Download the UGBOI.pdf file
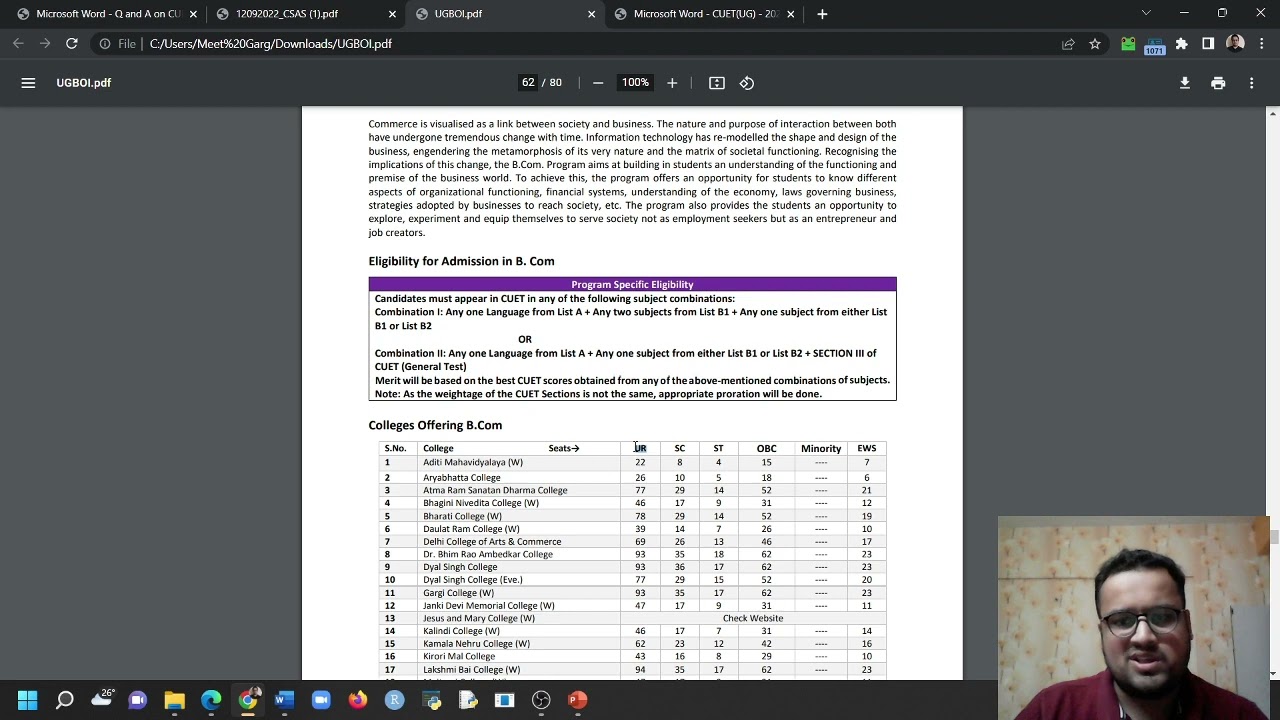This screenshot has height=720, width=1280. [1185, 83]
